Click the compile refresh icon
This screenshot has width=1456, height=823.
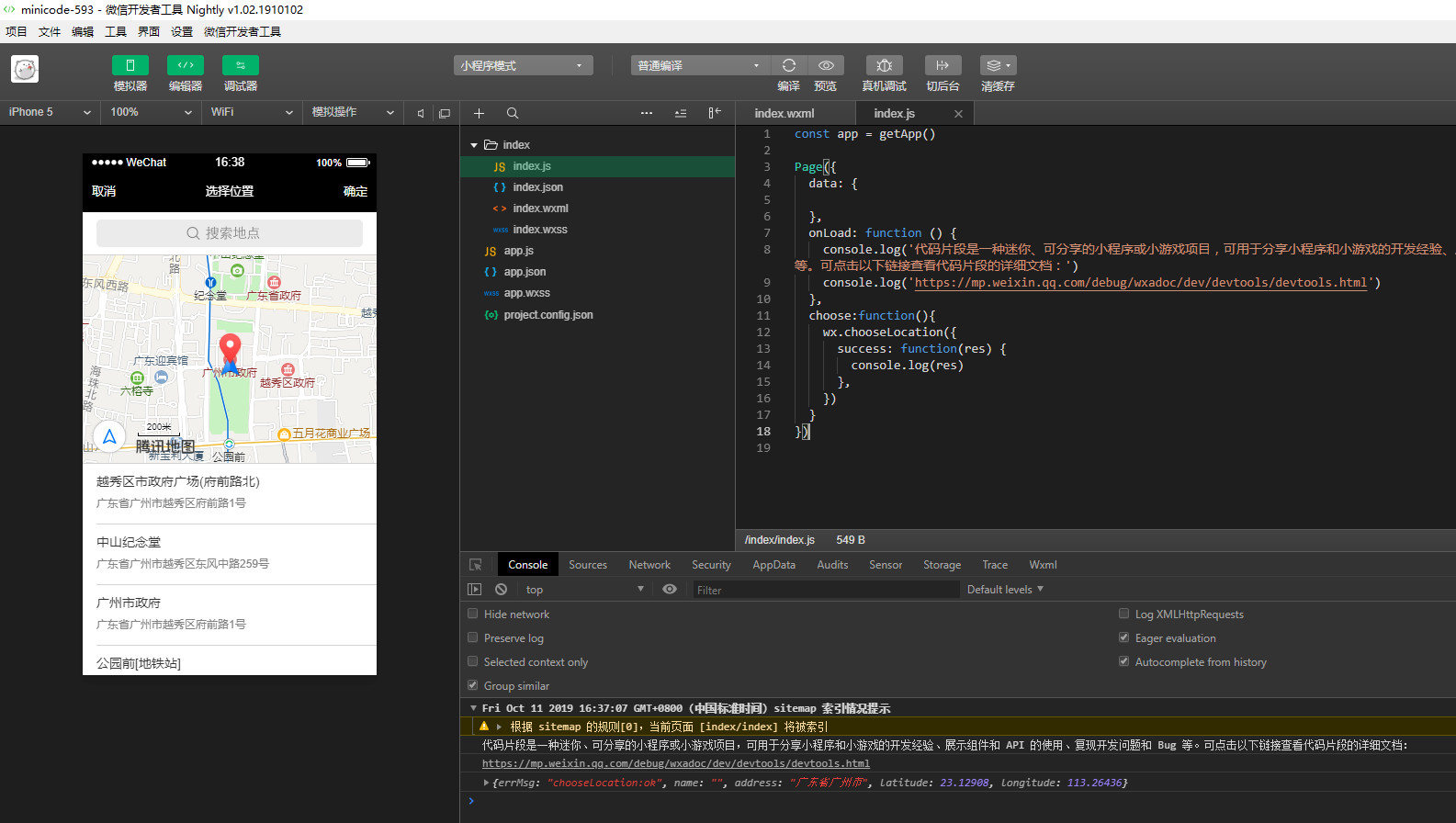point(788,65)
